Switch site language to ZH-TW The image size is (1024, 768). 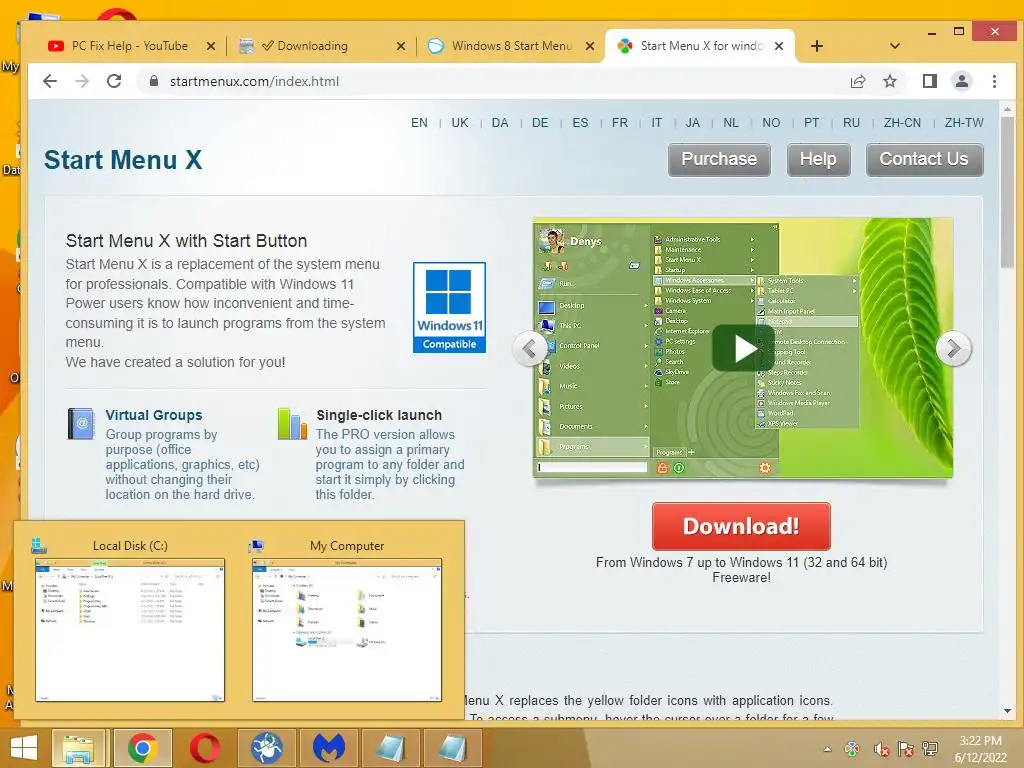click(964, 123)
